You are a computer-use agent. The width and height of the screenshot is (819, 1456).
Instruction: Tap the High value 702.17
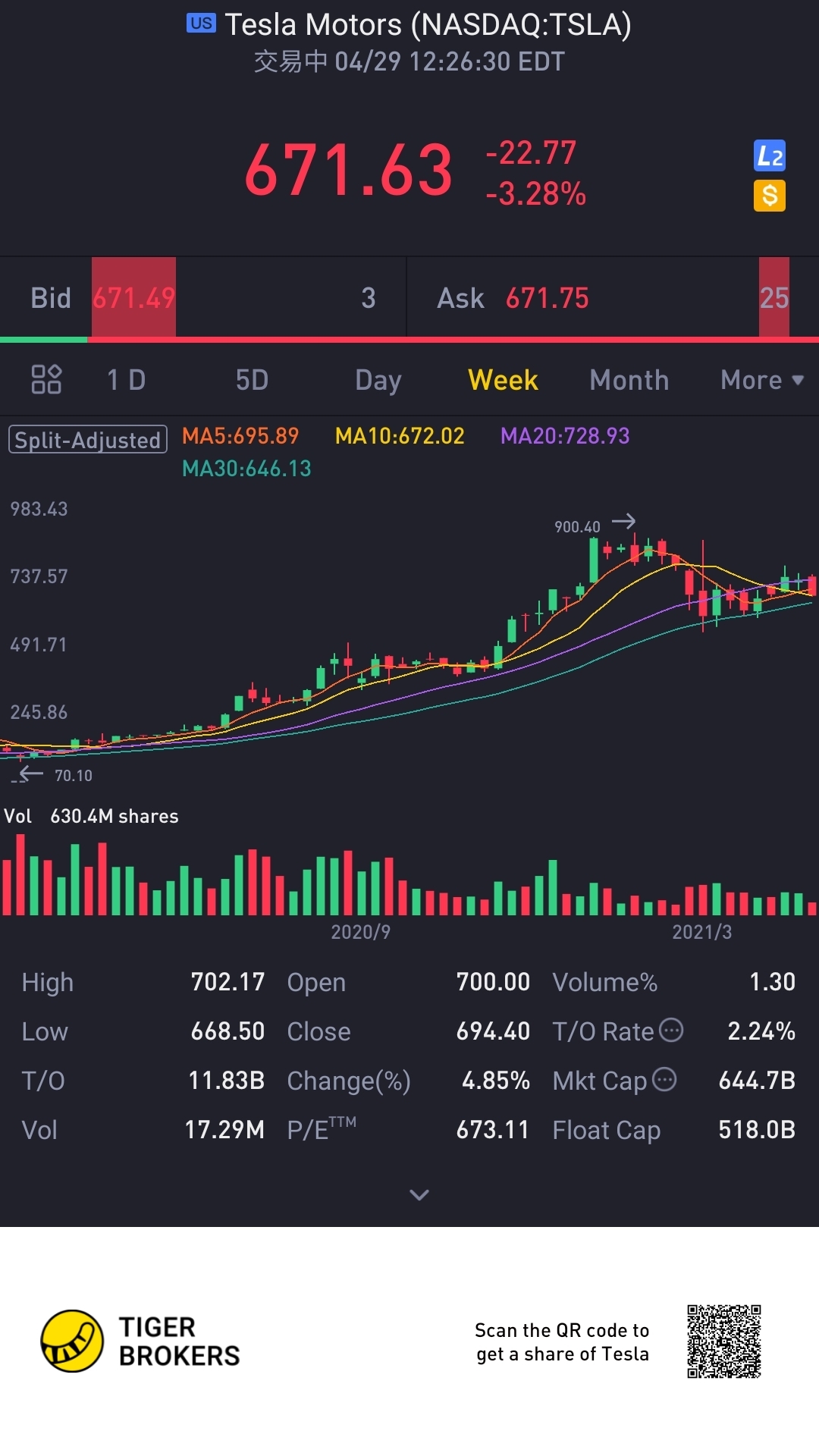pos(227,982)
